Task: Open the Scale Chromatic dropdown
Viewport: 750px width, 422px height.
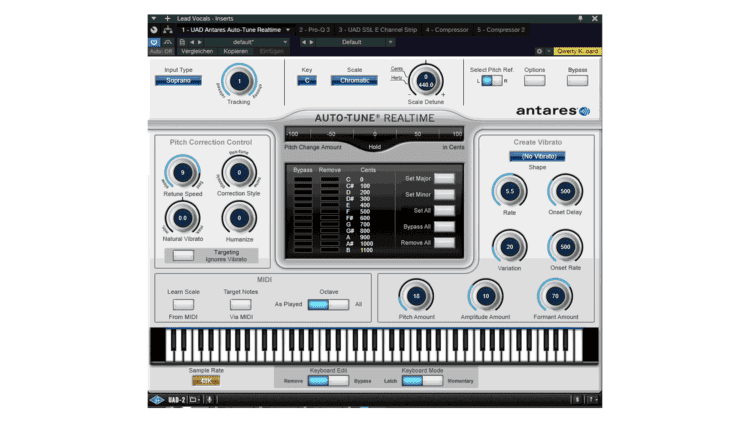Action: click(x=354, y=80)
